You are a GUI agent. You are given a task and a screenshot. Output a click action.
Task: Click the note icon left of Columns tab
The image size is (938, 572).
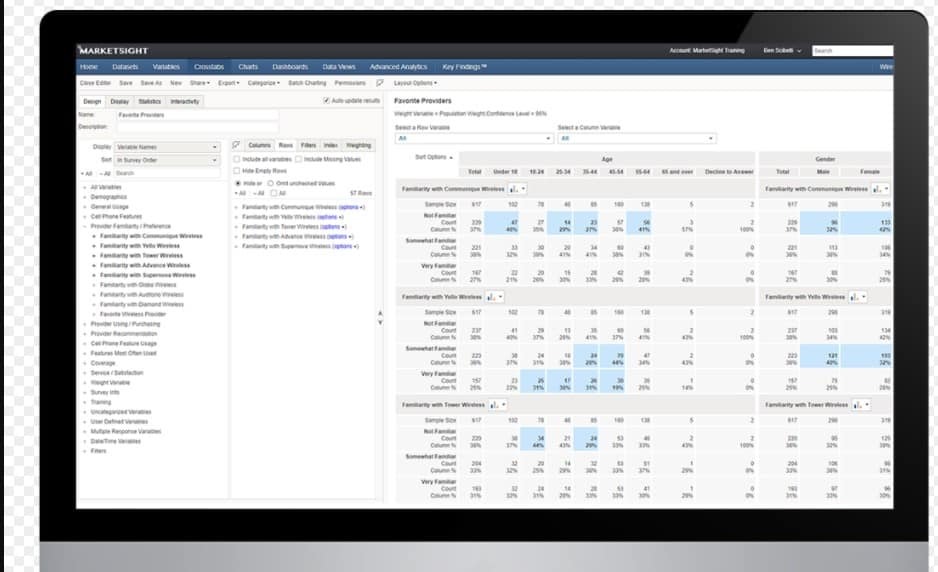point(236,145)
